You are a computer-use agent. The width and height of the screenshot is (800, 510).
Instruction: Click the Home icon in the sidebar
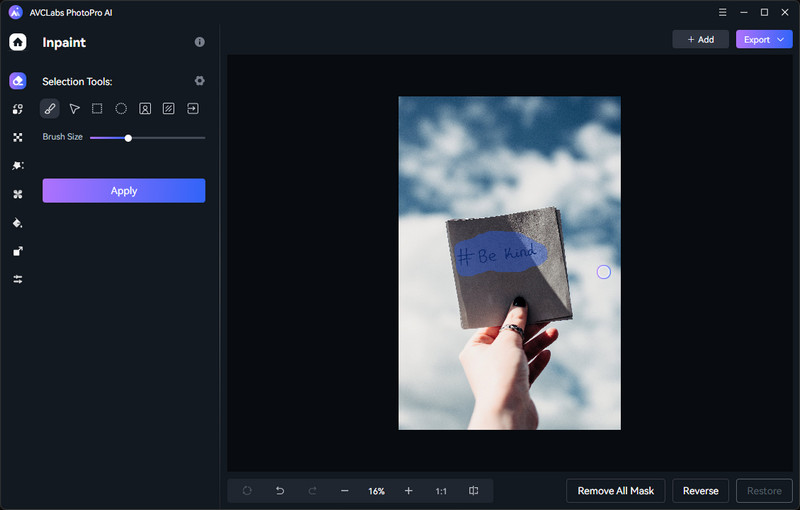[x=18, y=42]
